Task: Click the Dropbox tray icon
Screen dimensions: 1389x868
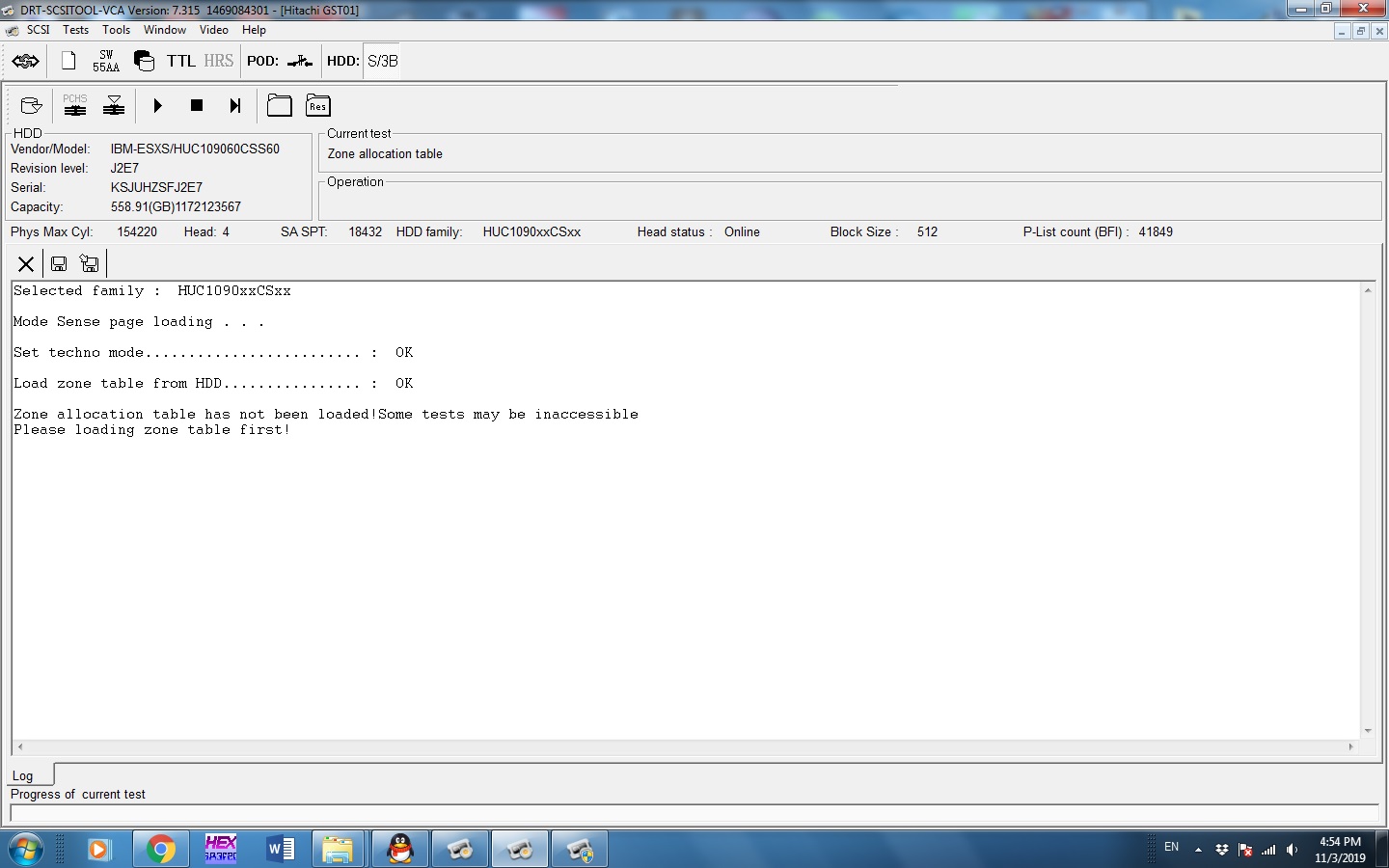Action: (1222, 850)
